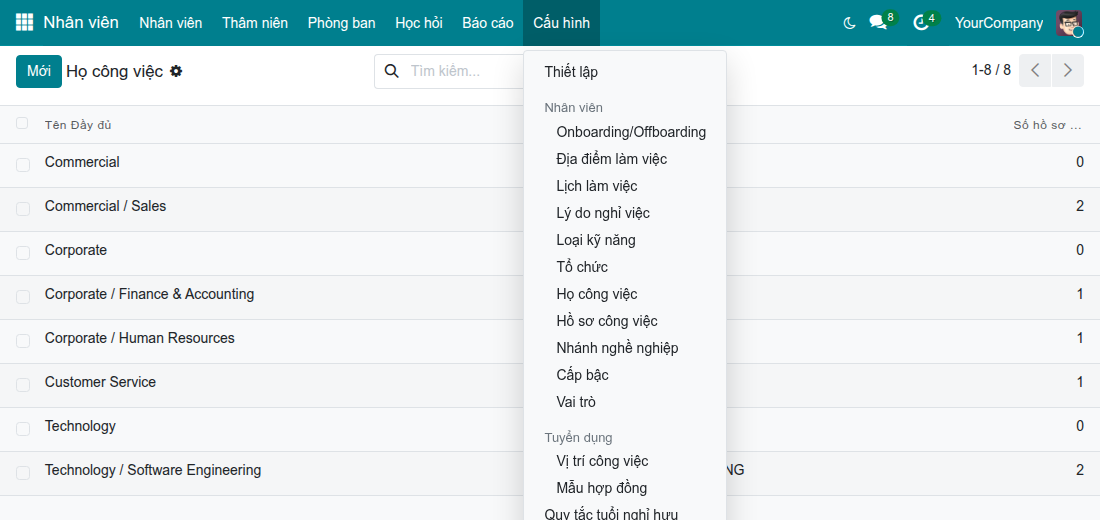Toggle dark mode moon icon
Viewport: 1100px width, 520px height.
(x=849, y=23)
